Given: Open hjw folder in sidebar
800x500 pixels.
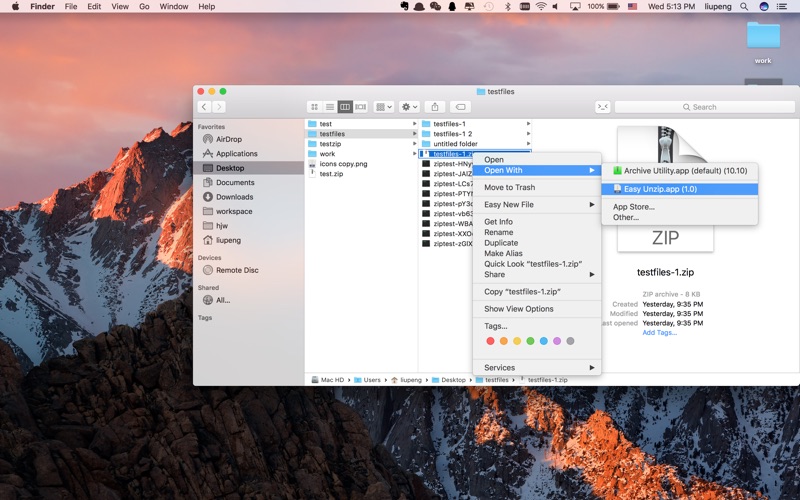Looking at the screenshot, I should 248,226.
